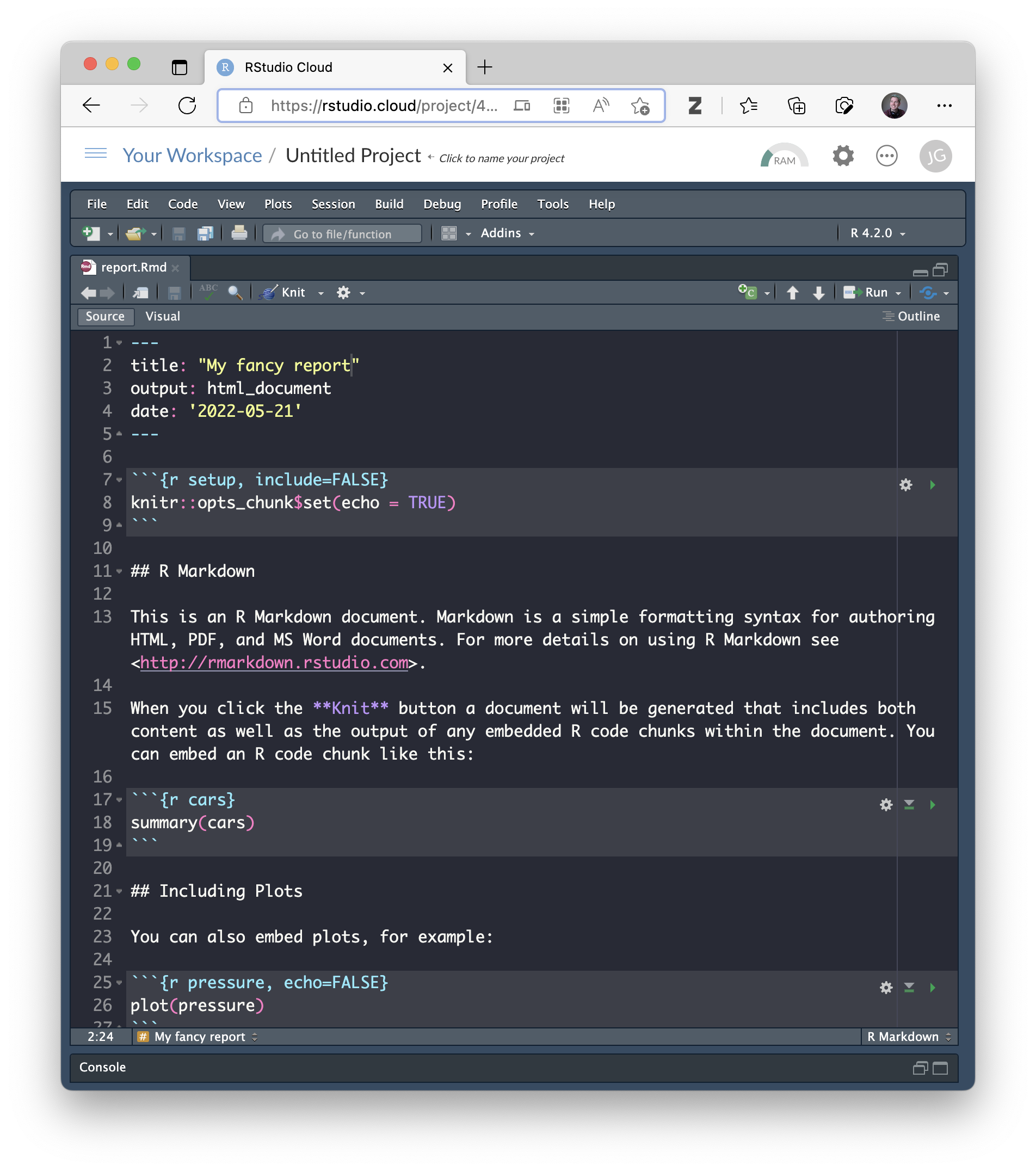1036x1171 pixels.
Task: Open the Knit dropdown arrow
Action: click(320, 293)
